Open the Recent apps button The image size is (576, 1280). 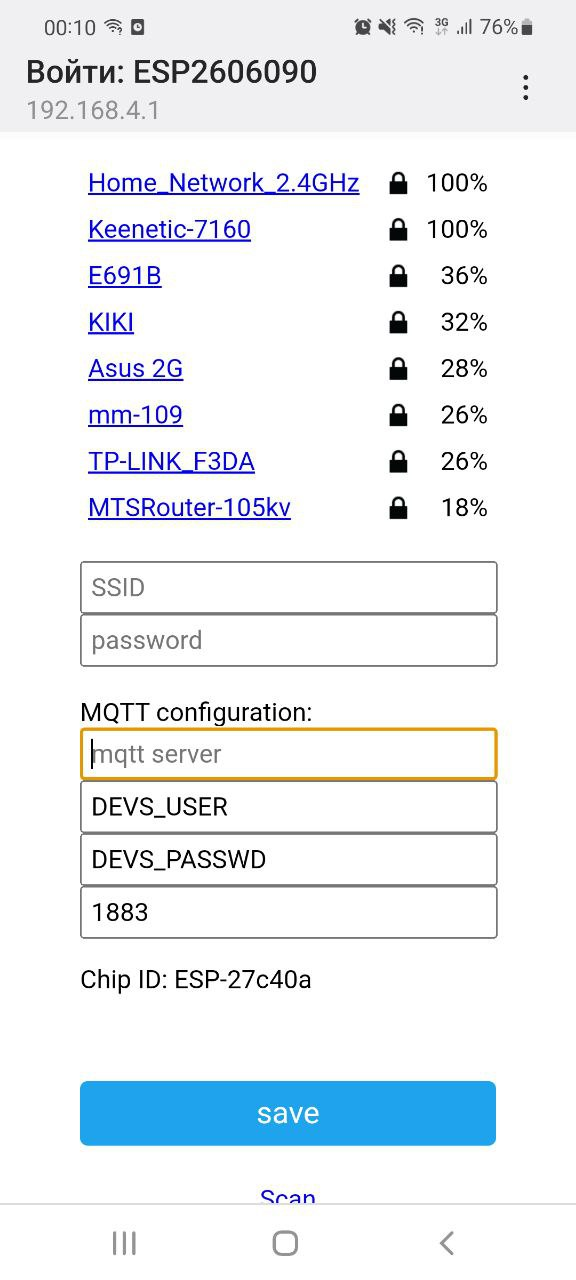tap(124, 1243)
